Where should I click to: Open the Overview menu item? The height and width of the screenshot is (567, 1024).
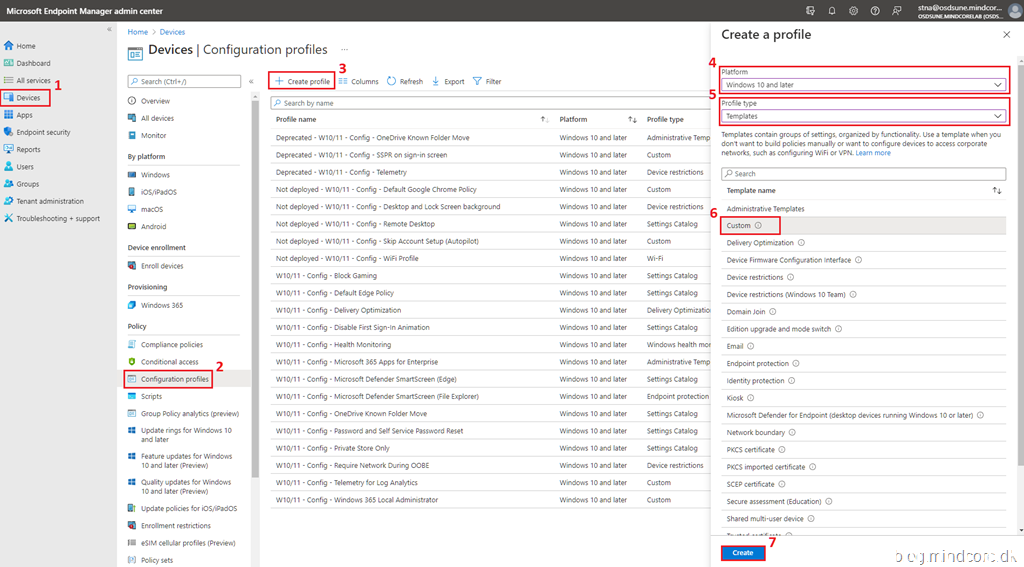149,101
